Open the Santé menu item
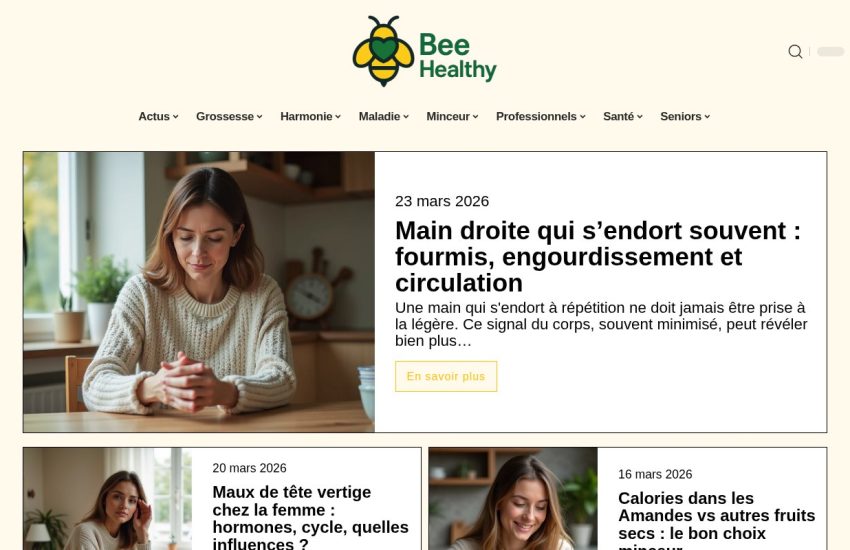 (623, 117)
